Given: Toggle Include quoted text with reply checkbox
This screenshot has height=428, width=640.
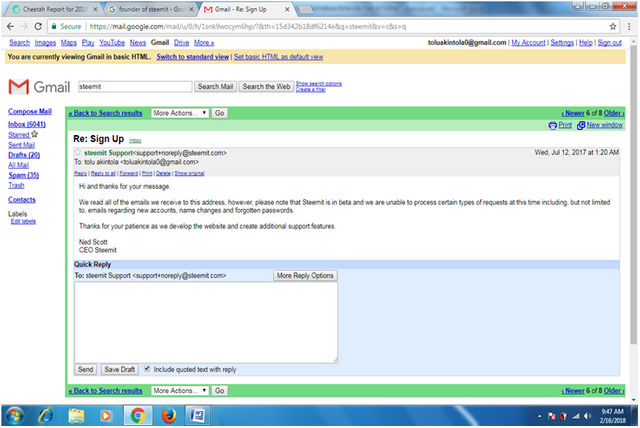Looking at the screenshot, I should point(147,369).
